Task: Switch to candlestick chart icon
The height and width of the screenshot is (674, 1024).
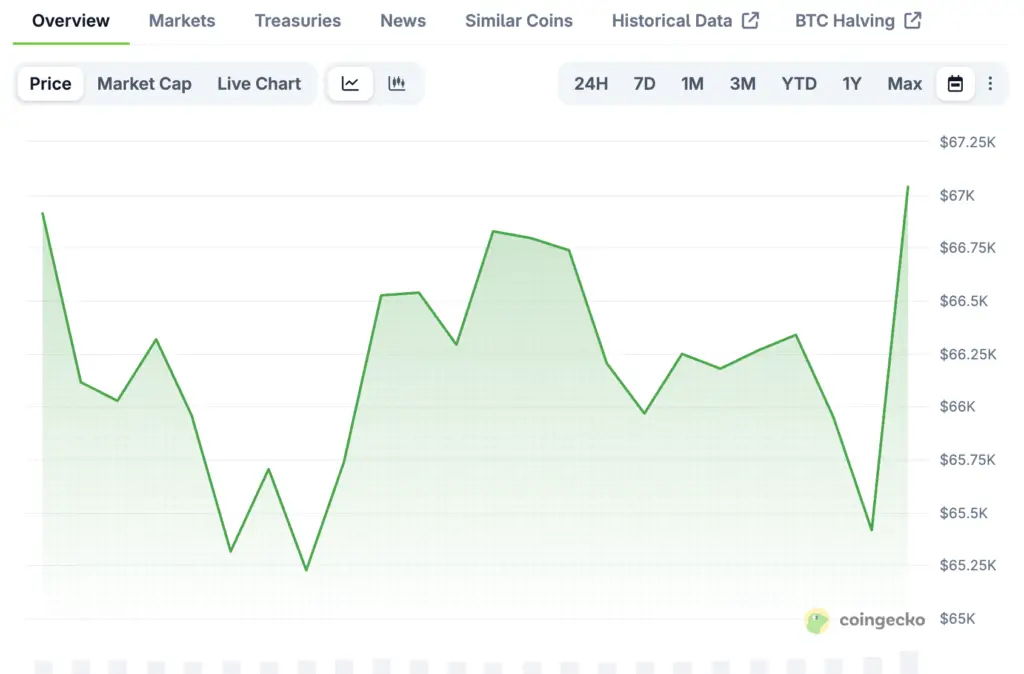Action: point(397,84)
